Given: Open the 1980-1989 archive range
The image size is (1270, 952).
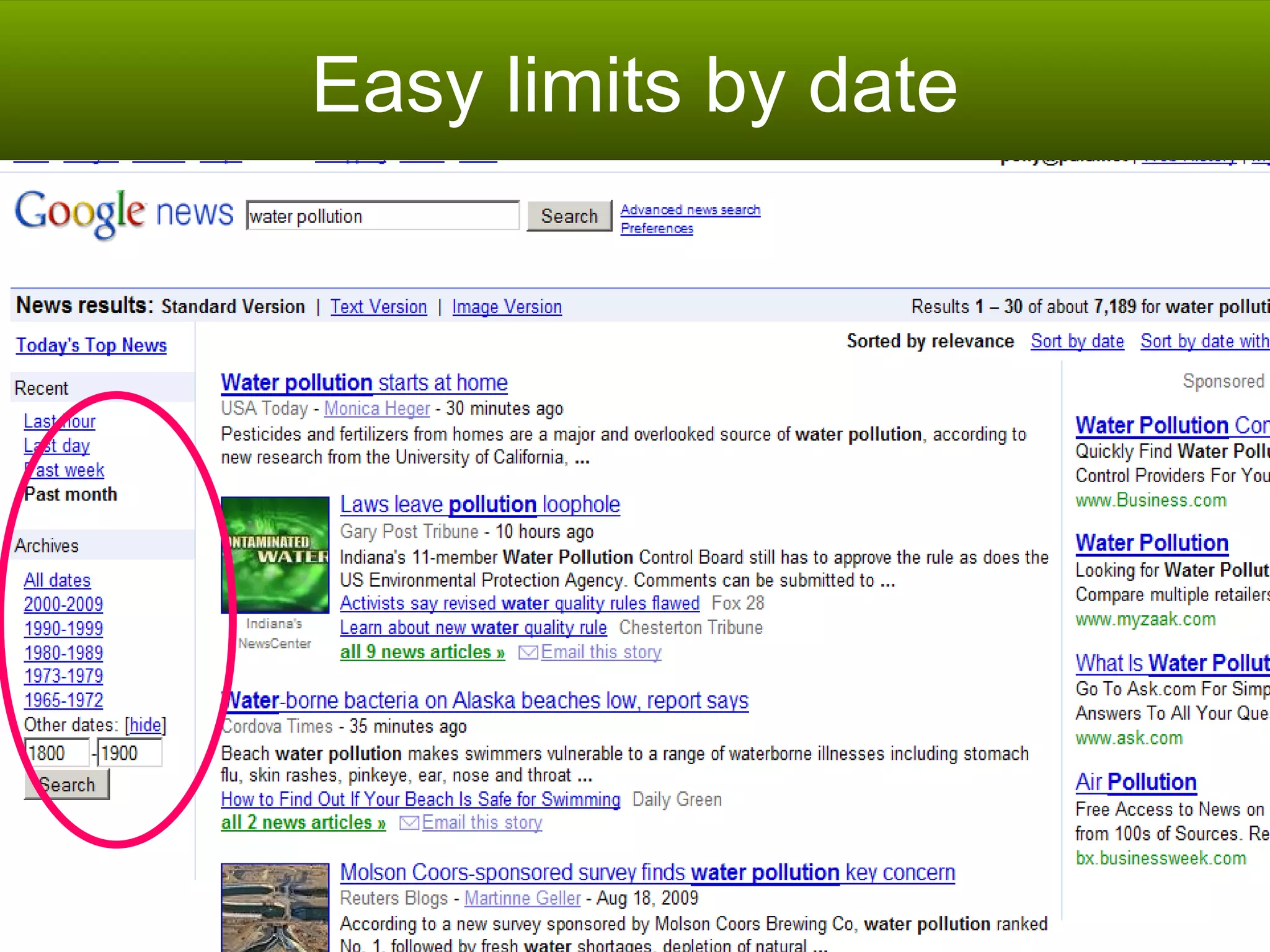Looking at the screenshot, I should 63,653.
